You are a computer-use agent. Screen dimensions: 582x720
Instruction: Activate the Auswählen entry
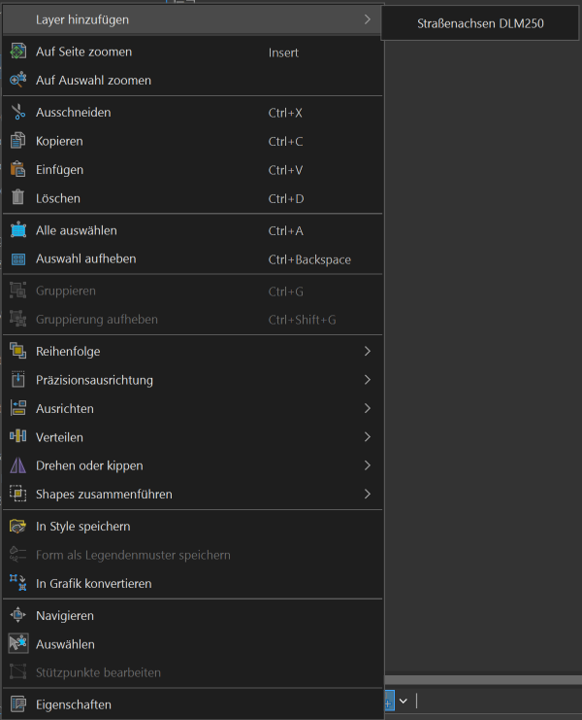[x=193, y=644]
